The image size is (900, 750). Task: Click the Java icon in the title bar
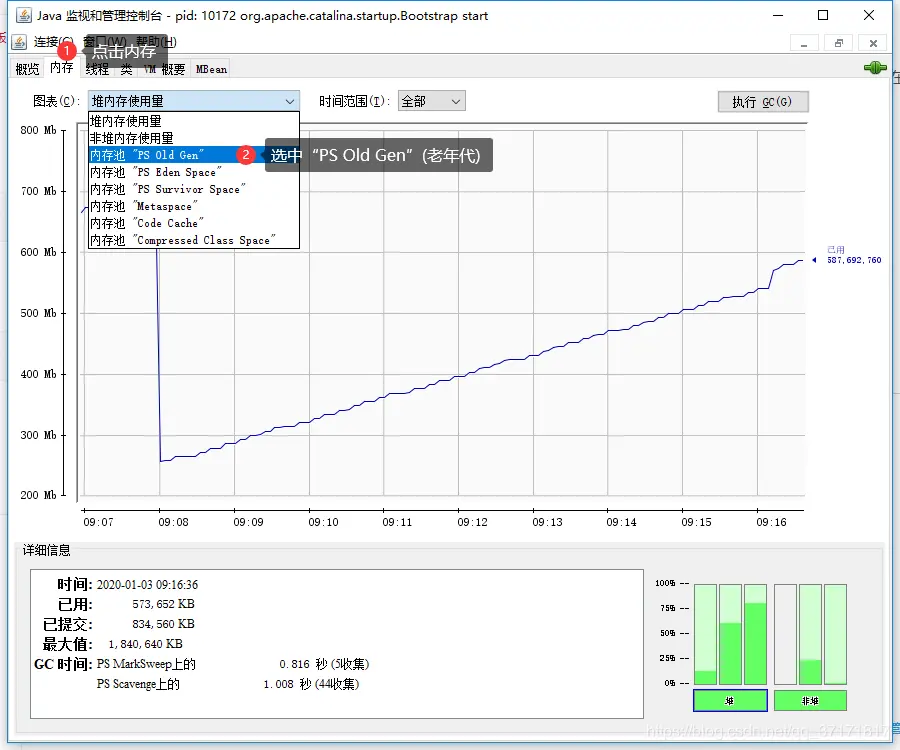coord(24,15)
